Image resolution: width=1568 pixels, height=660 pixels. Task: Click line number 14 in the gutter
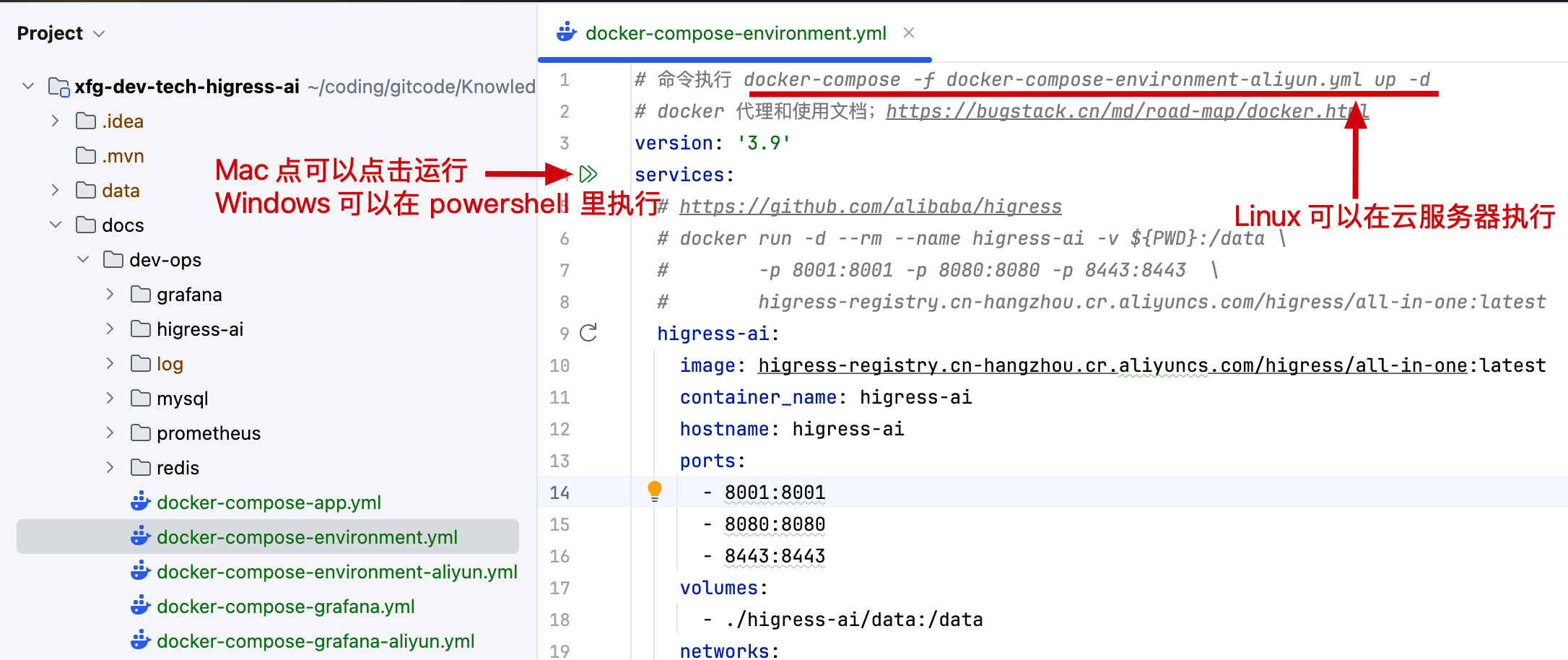pyautogui.click(x=559, y=492)
